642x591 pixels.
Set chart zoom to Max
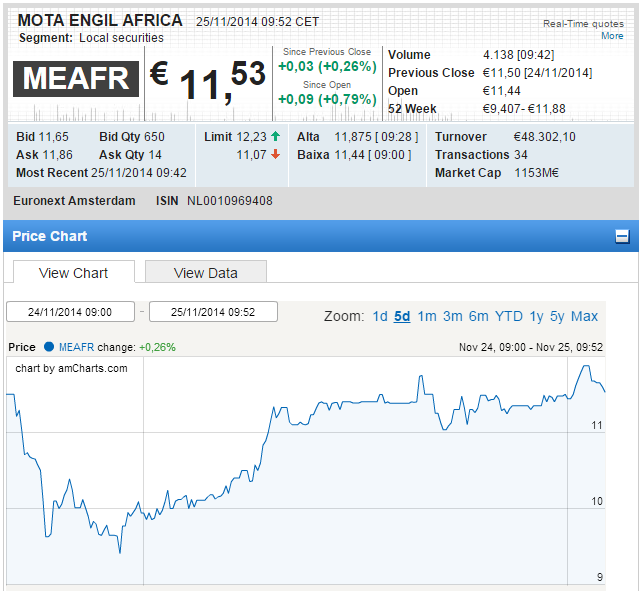point(584,316)
